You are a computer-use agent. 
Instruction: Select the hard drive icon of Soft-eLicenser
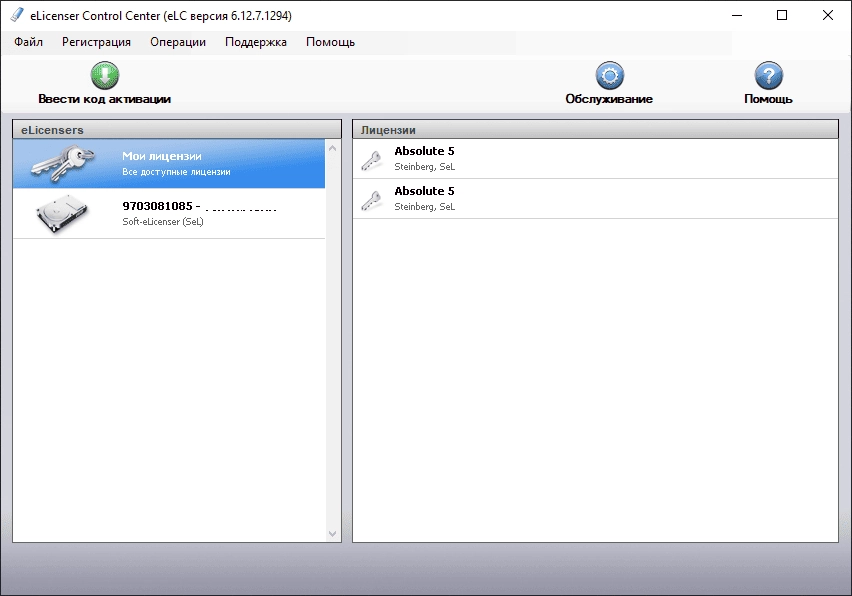61,213
